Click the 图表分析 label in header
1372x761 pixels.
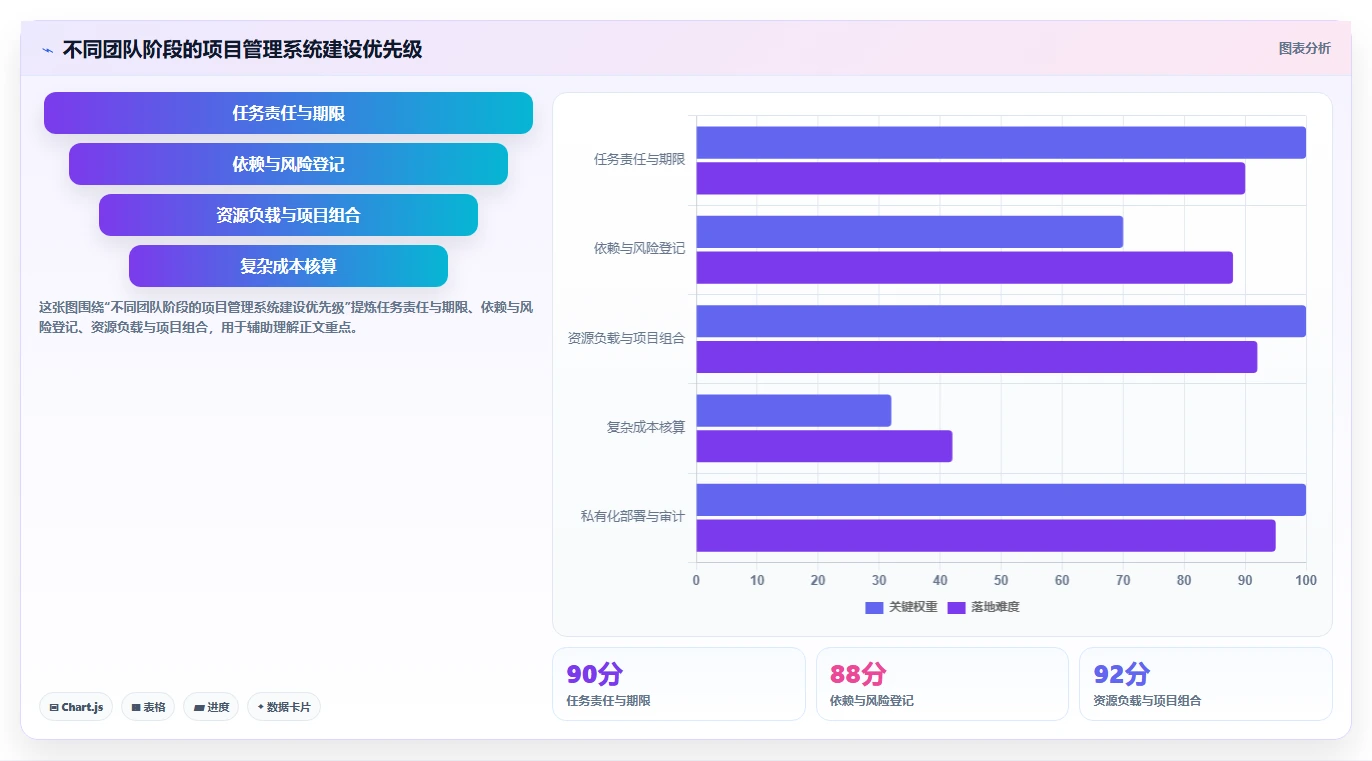[1304, 48]
